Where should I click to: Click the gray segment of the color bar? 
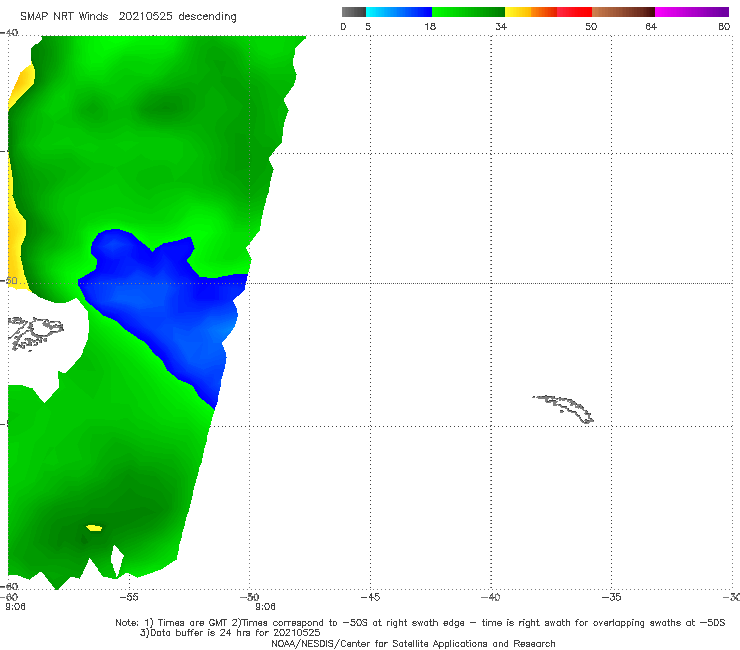click(354, 12)
